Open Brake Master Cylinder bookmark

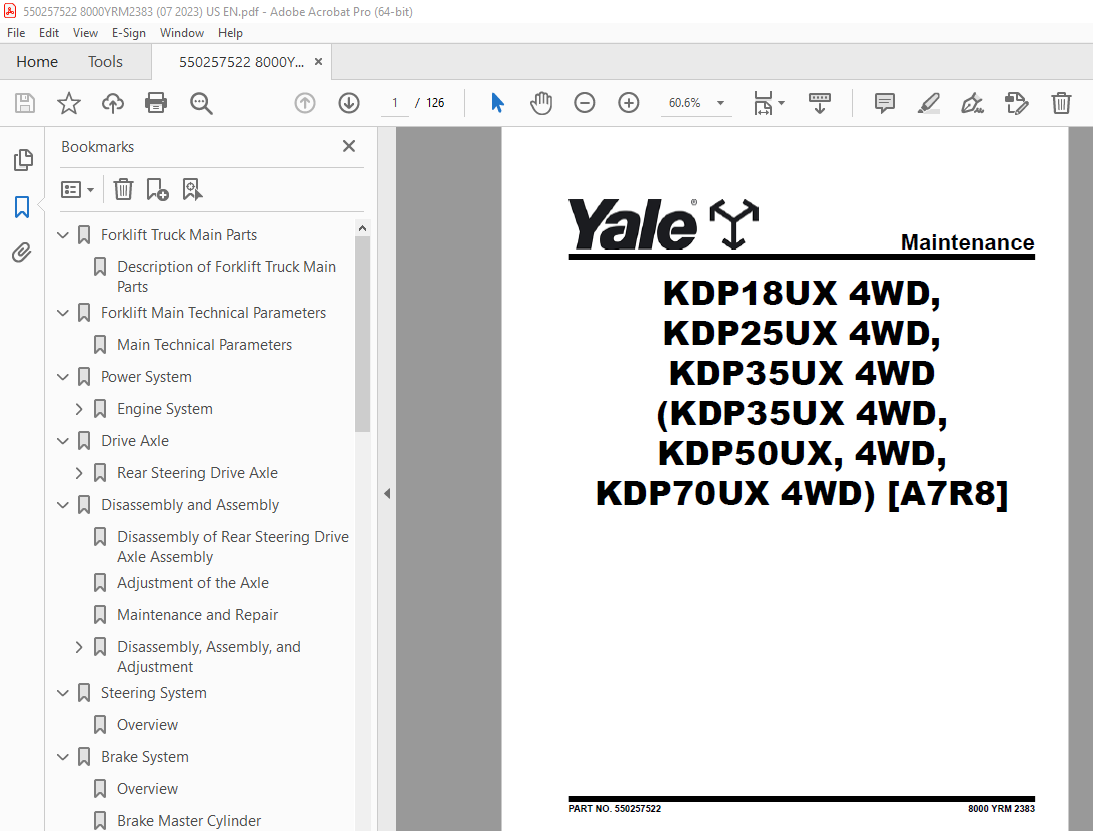click(x=189, y=821)
